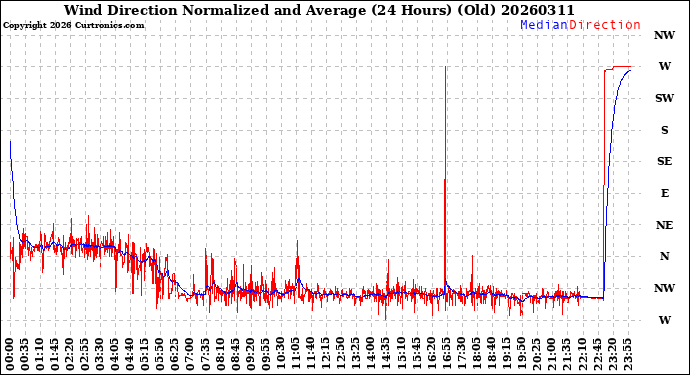Click the 'E' y-axis label
Screen dimensions: 690x375
pyautogui.click(x=664, y=193)
